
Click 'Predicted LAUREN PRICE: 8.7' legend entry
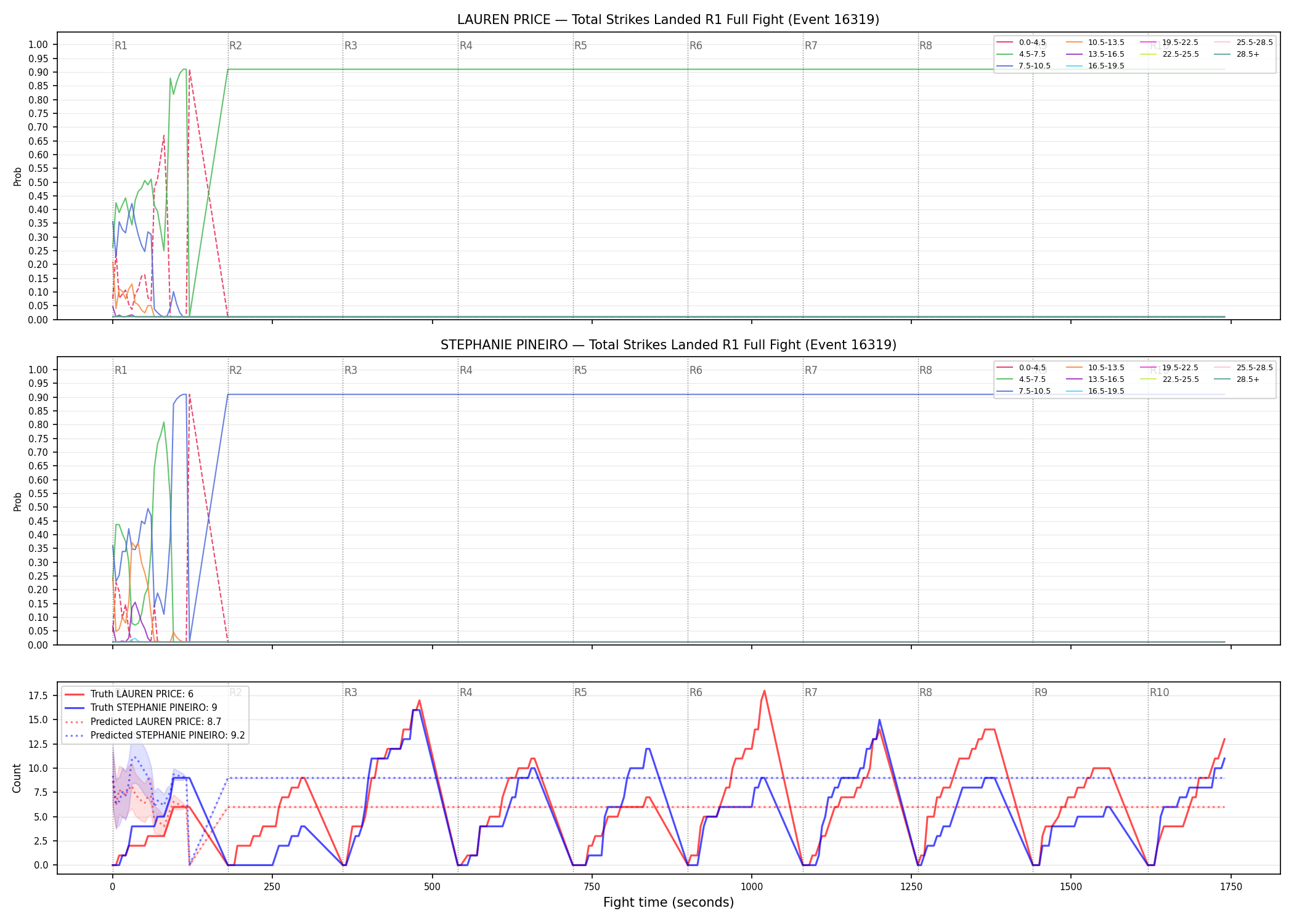point(143,722)
